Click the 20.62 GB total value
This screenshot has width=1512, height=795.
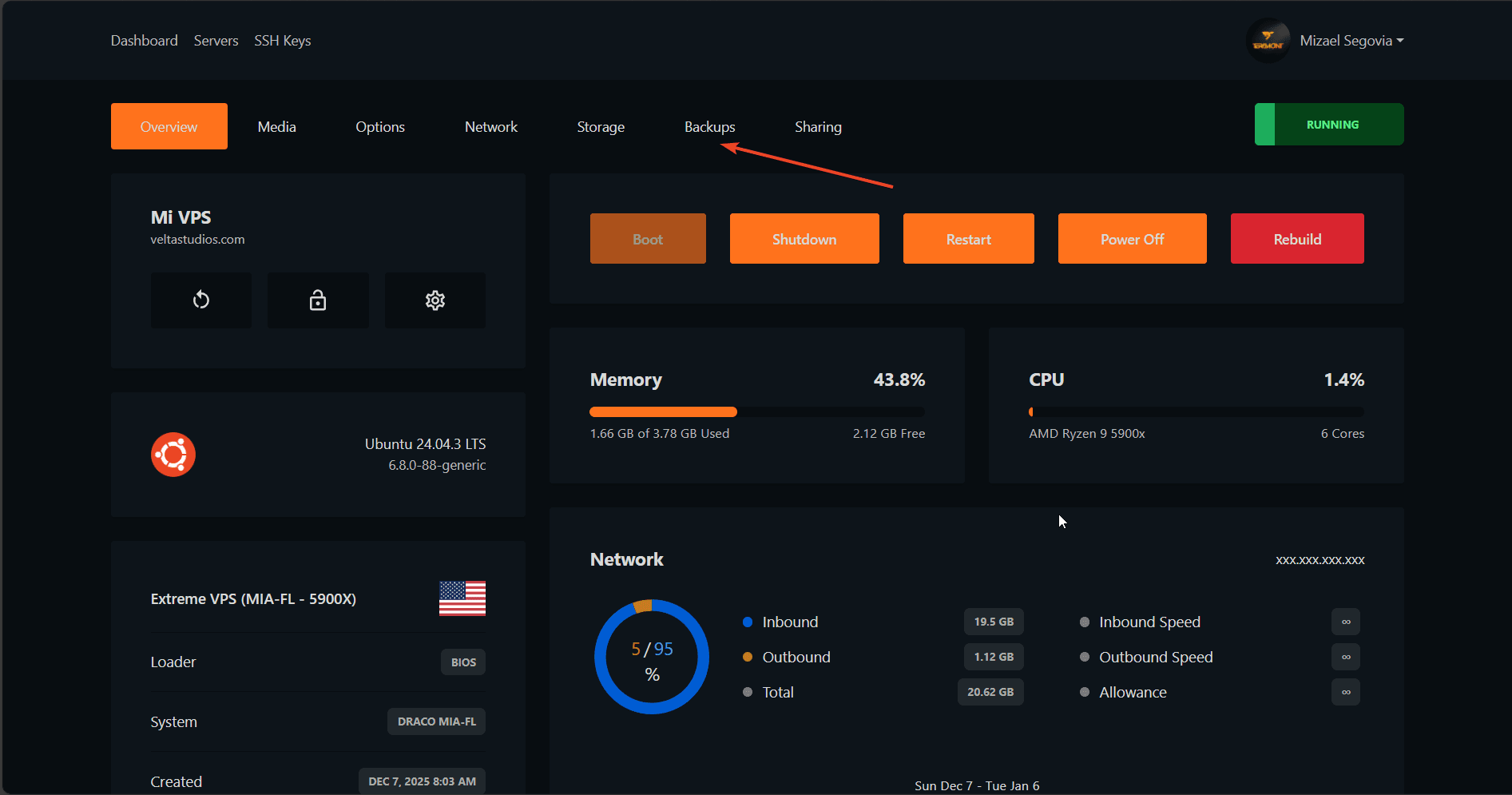click(x=990, y=692)
